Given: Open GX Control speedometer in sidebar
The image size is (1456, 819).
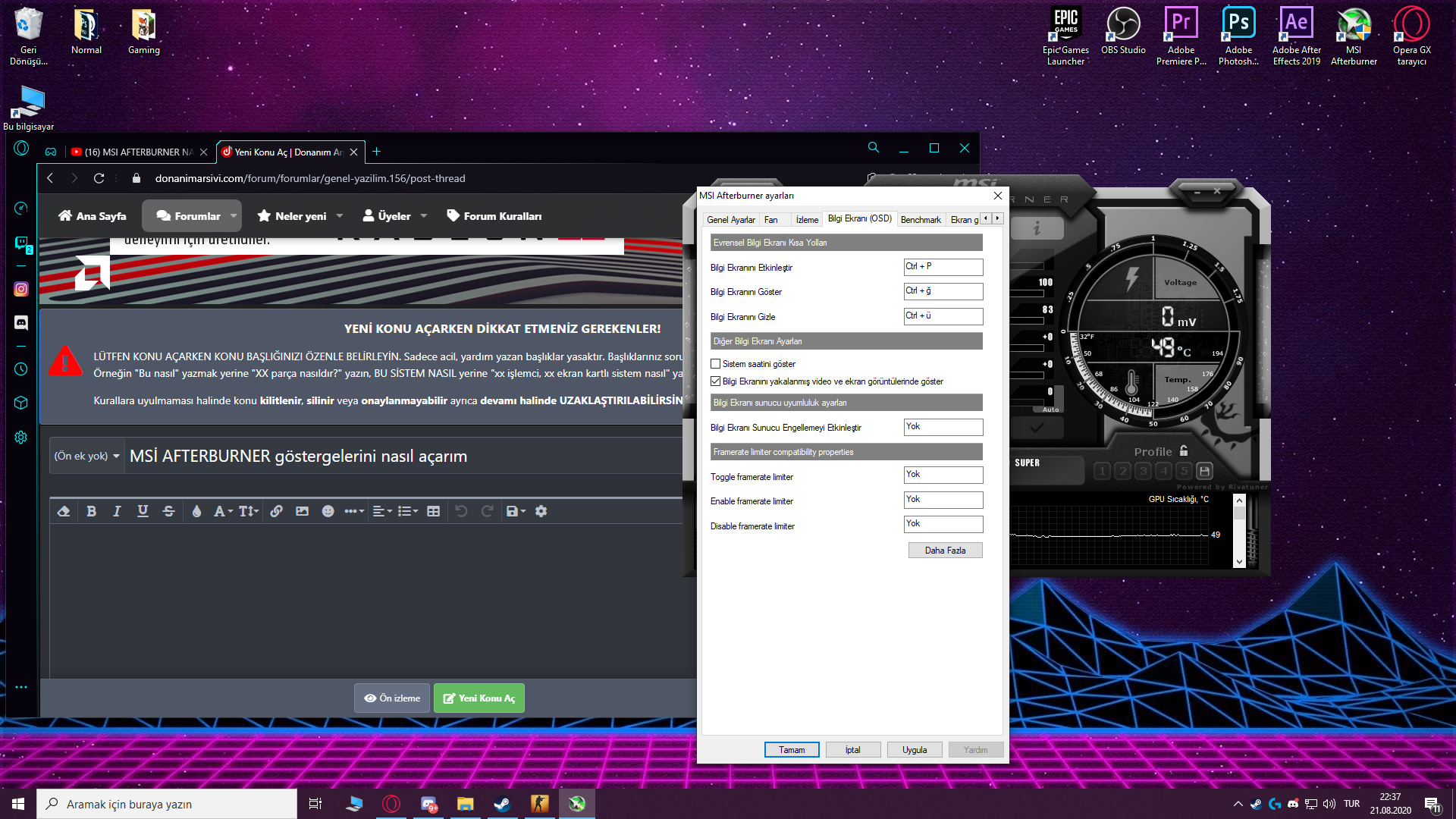Looking at the screenshot, I should (21, 208).
